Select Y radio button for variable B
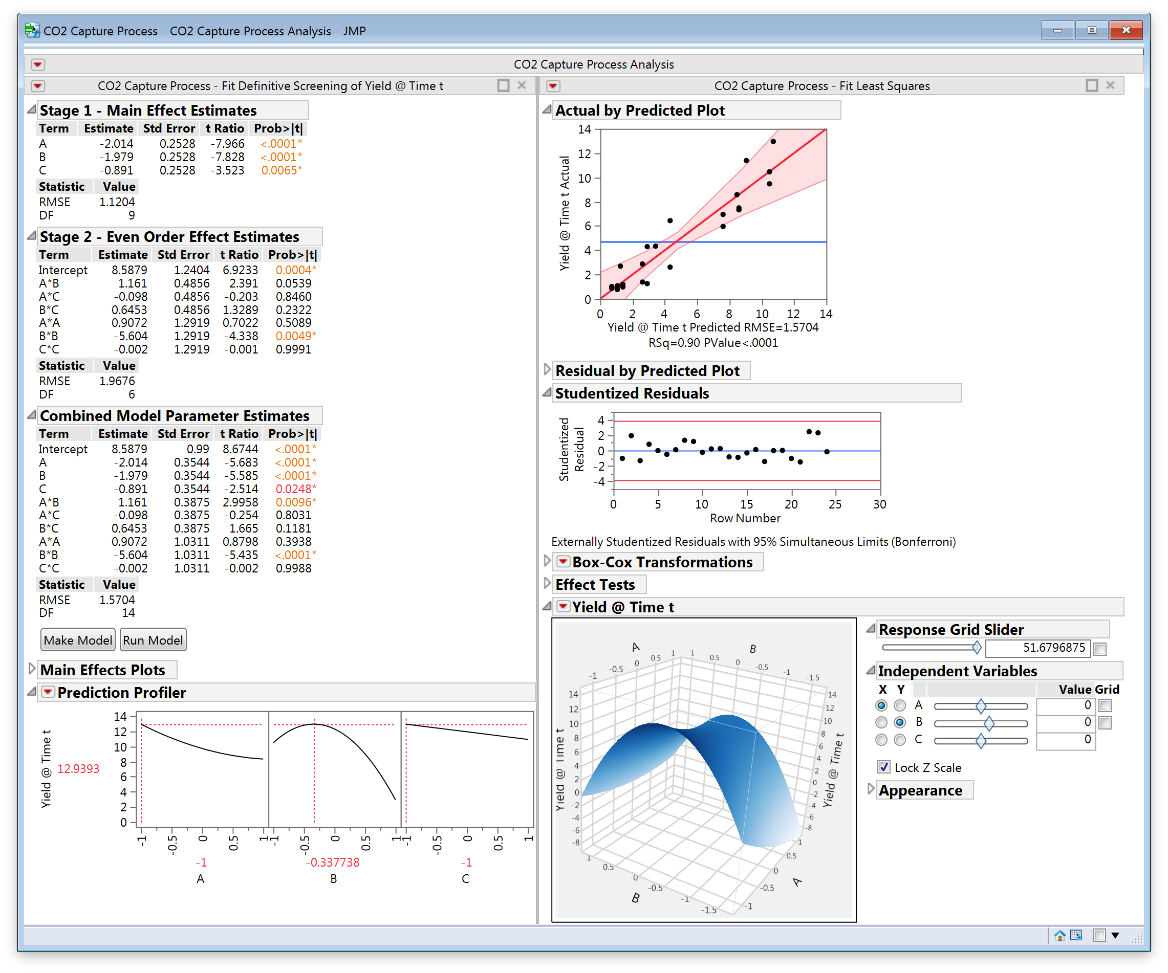This screenshot has height=973, width=1168. point(900,722)
